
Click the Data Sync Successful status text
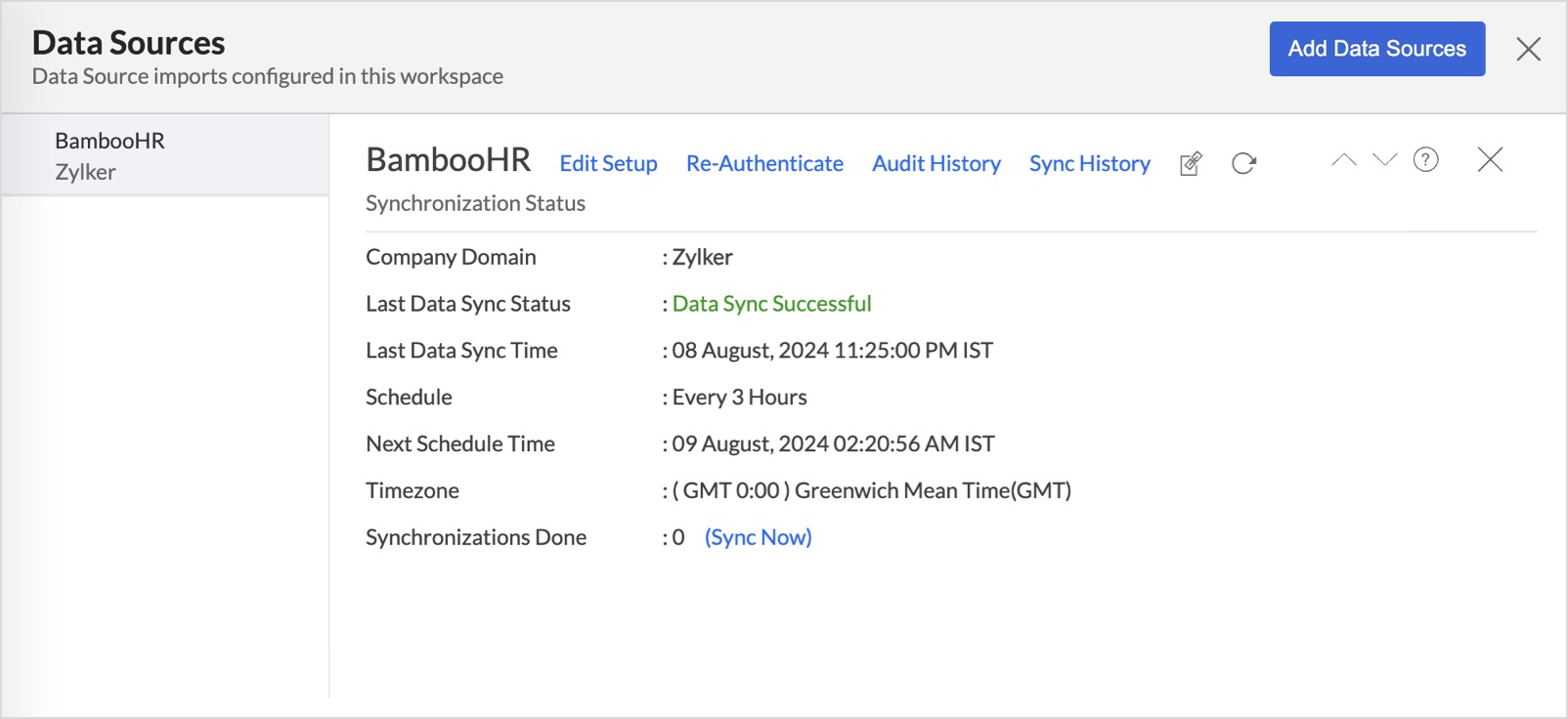pos(771,304)
